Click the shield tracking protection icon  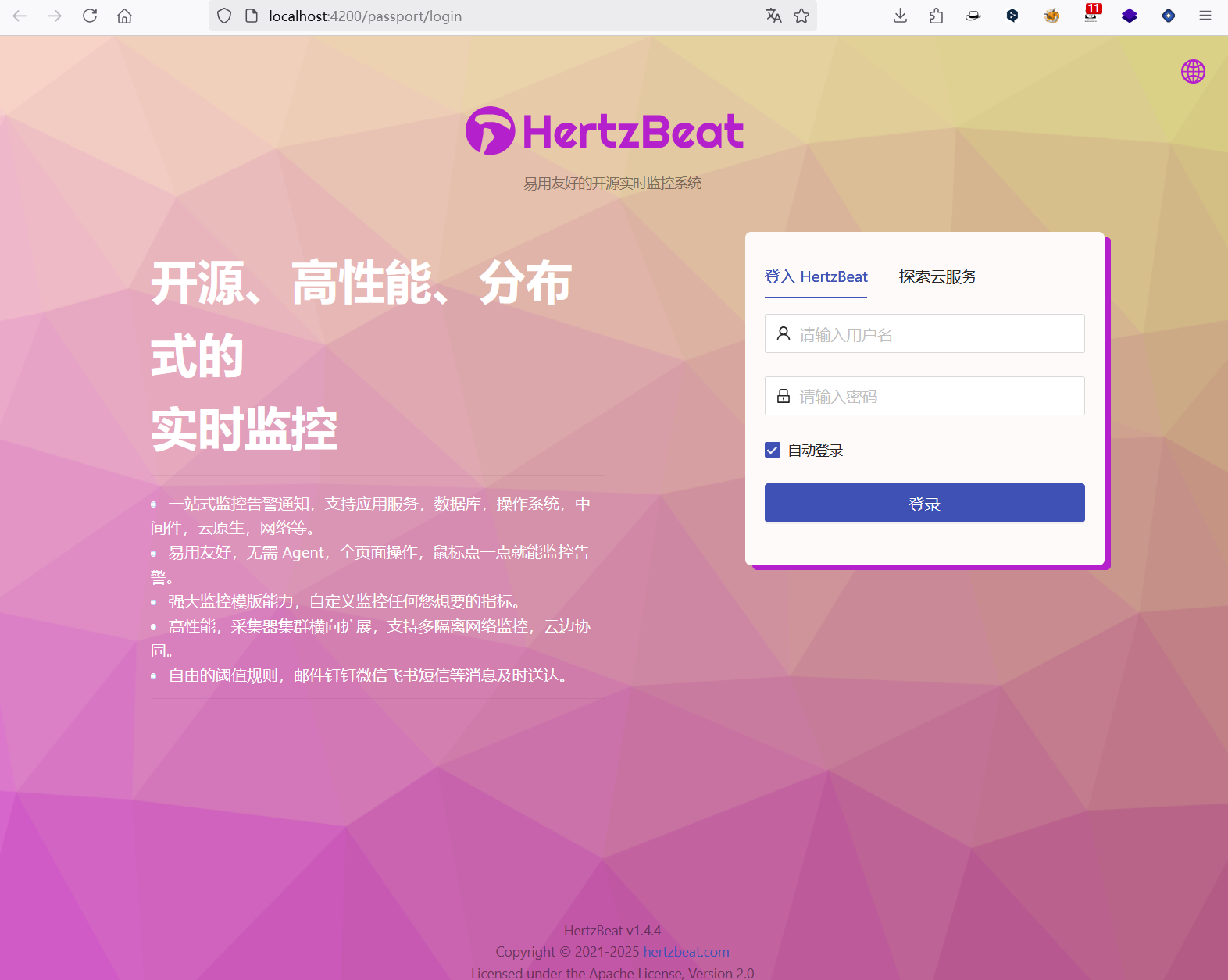click(224, 16)
